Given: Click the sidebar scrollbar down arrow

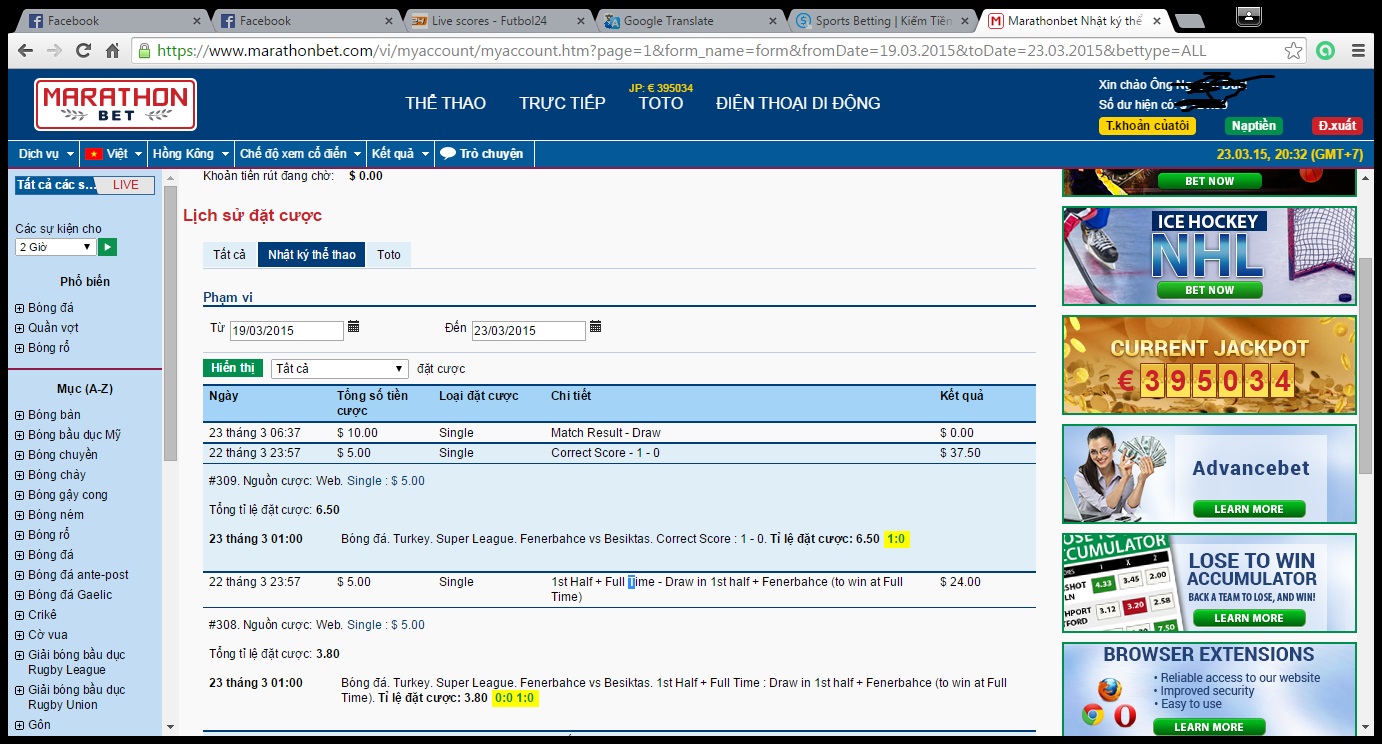Looking at the screenshot, I should point(170,727).
